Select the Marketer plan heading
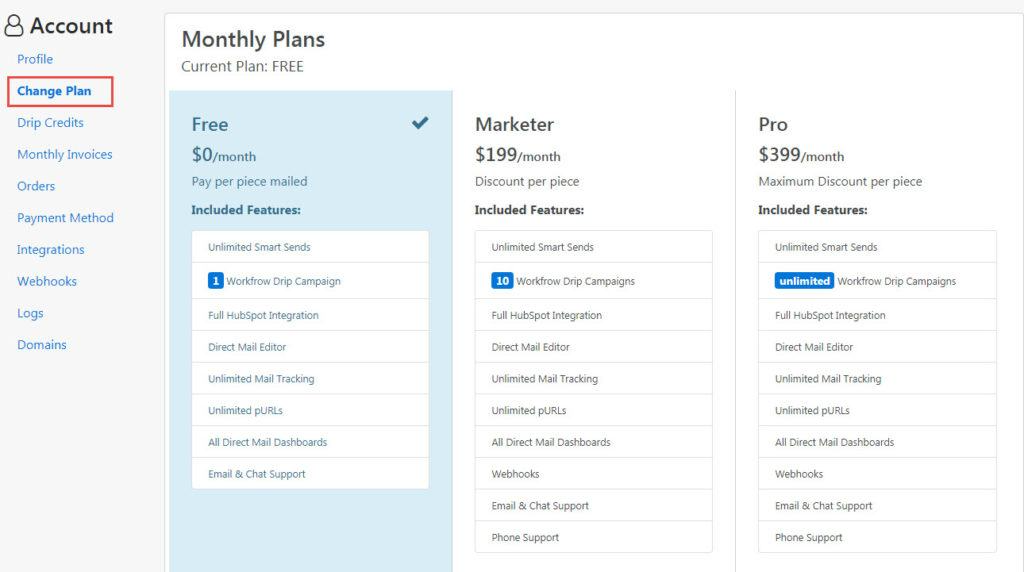The image size is (1024, 572). (x=515, y=125)
